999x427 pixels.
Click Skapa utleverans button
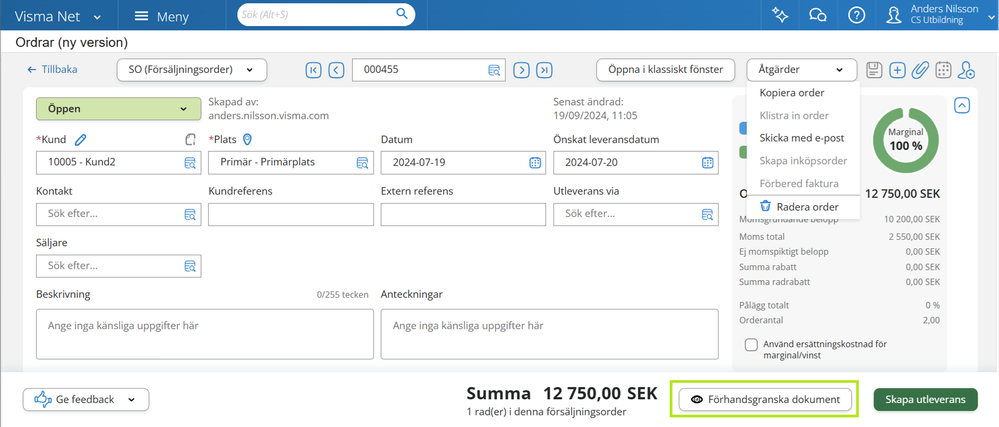pyautogui.click(x=926, y=400)
